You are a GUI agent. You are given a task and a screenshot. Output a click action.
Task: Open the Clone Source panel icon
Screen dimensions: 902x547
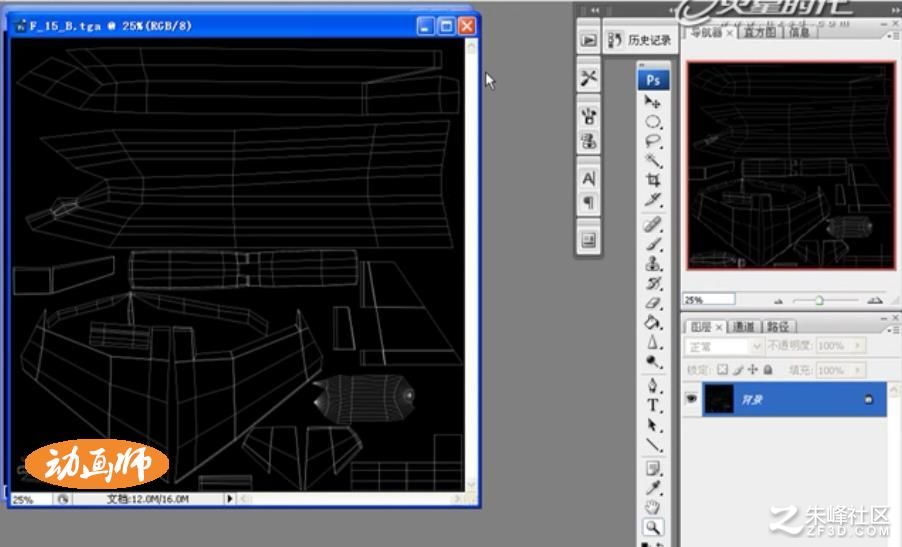[588, 141]
